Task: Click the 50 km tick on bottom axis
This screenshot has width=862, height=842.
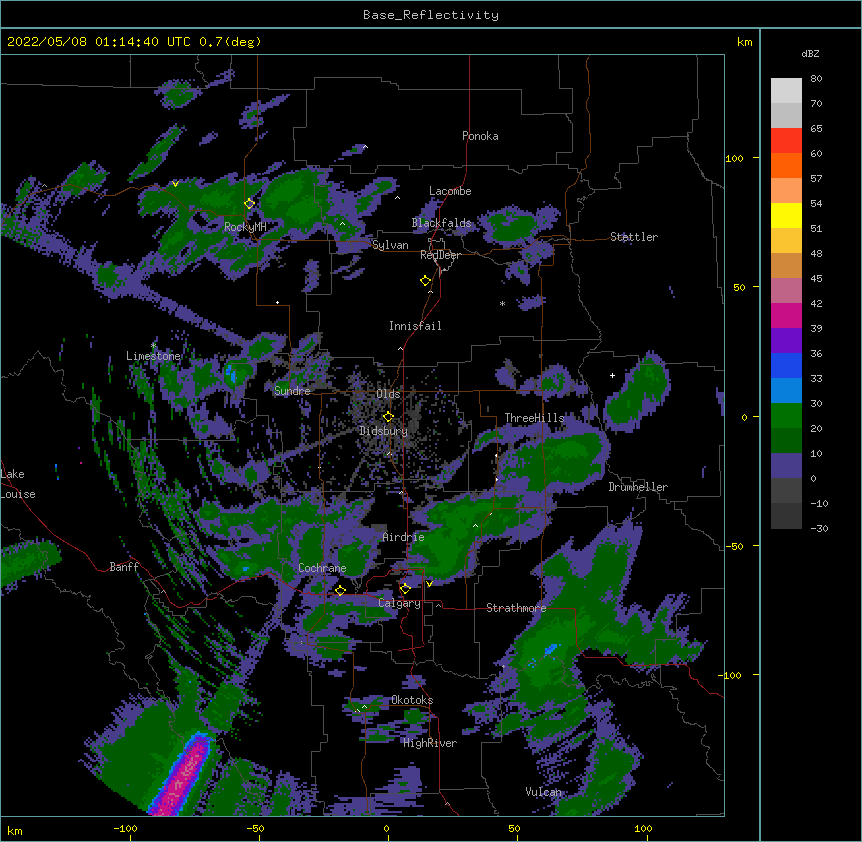Action: tap(514, 828)
